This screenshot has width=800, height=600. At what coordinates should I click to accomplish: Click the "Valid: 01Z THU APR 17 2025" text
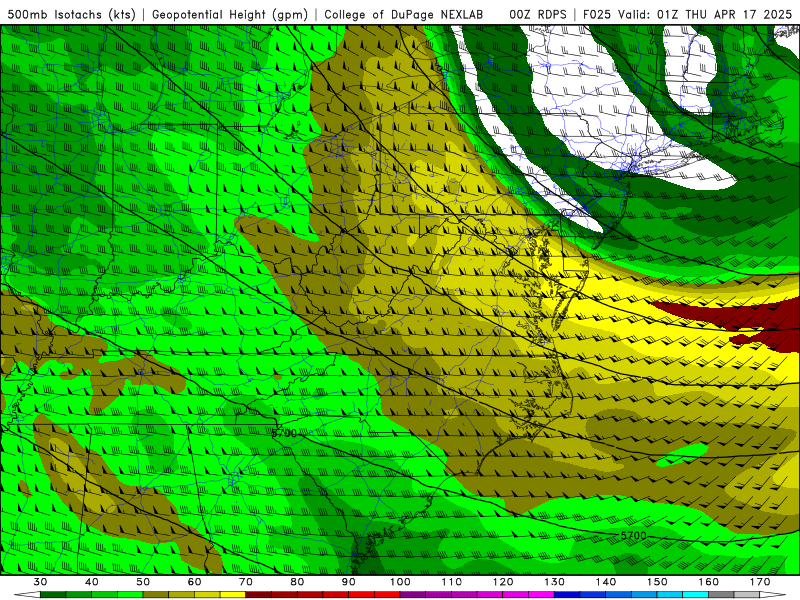[705, 14]
